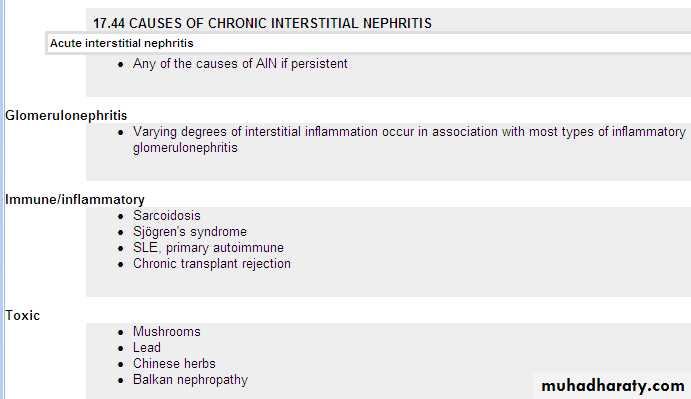Viewport: 691px width, 399px height.
Task: Click the Acute interstitial nephritis text field
Action: (x=368, y=43)
